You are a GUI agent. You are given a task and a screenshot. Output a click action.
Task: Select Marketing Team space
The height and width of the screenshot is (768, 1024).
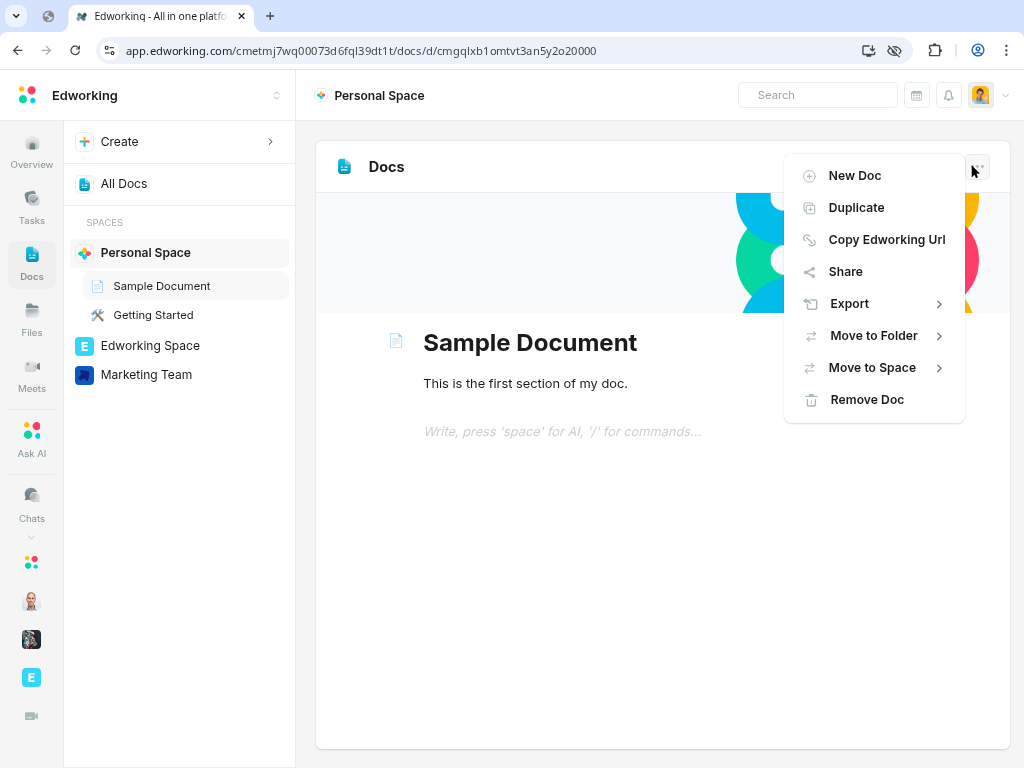pos(146,375)
